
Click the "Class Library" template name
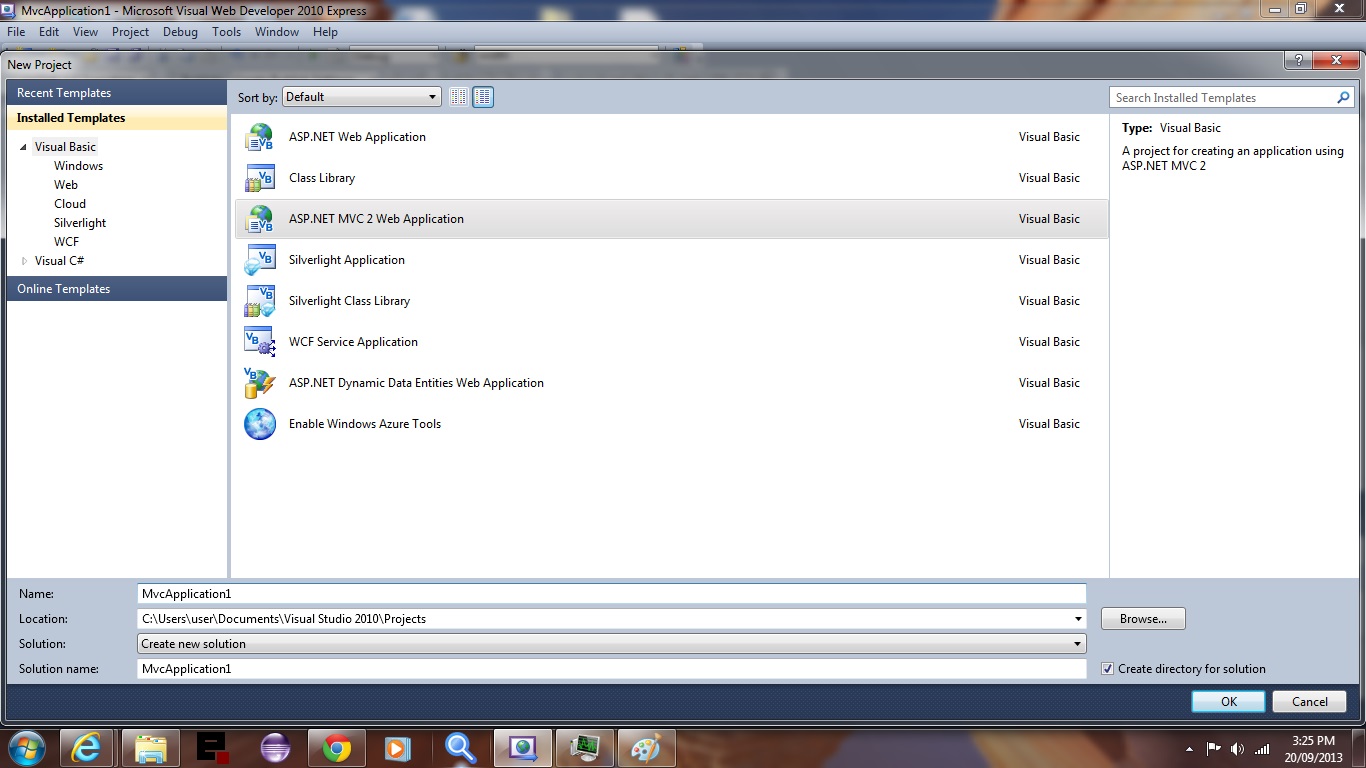point(322,178)
